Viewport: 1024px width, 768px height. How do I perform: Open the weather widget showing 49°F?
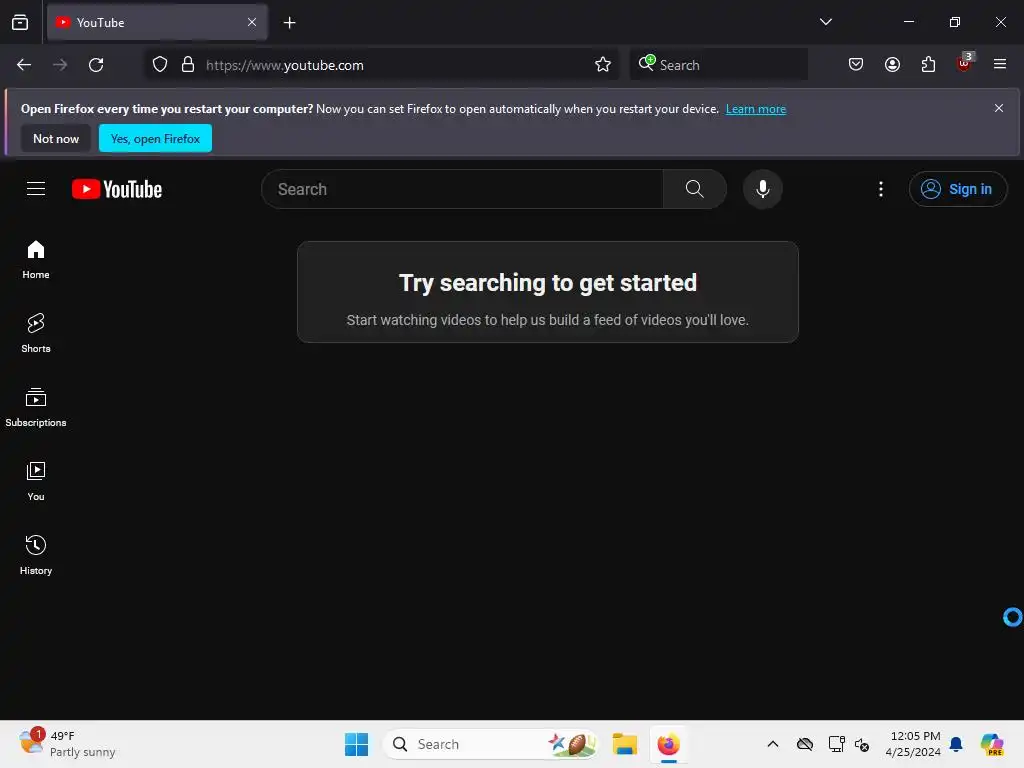(67, 743)
